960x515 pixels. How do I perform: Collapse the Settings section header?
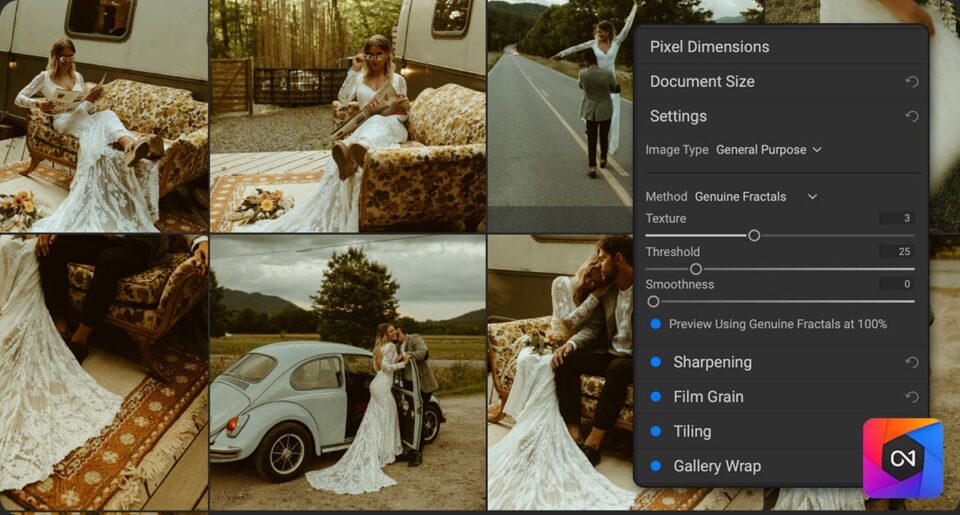pyautogui.click(x=678, y=116)
